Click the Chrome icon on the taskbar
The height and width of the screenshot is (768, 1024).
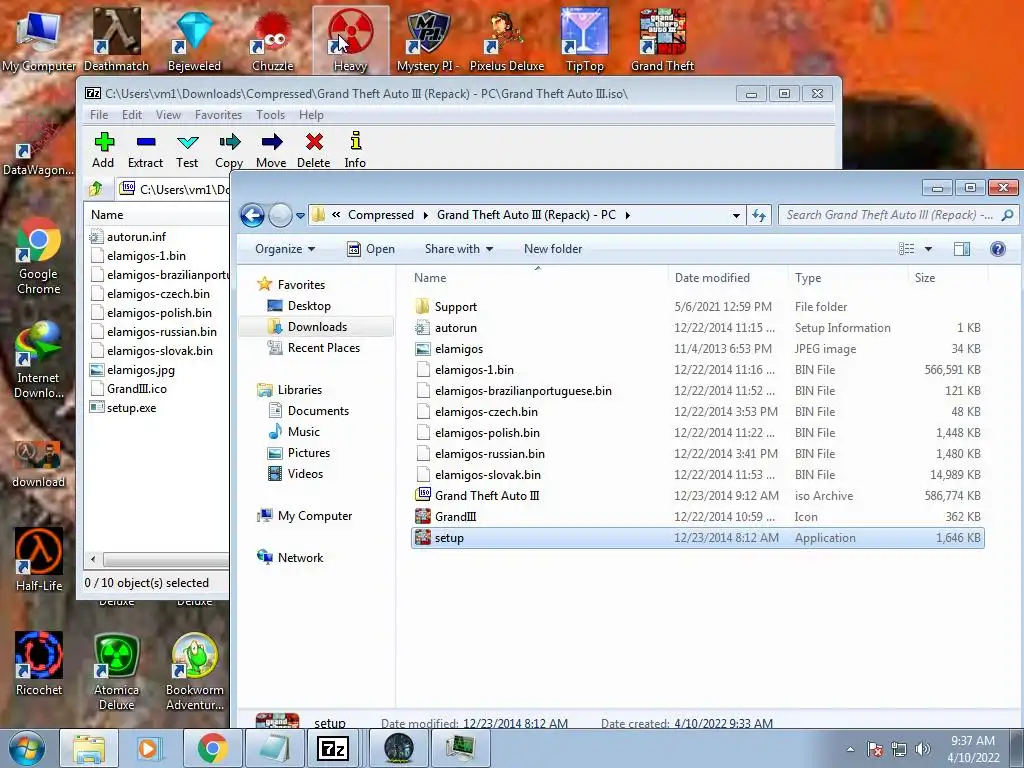tap(212, 749)
